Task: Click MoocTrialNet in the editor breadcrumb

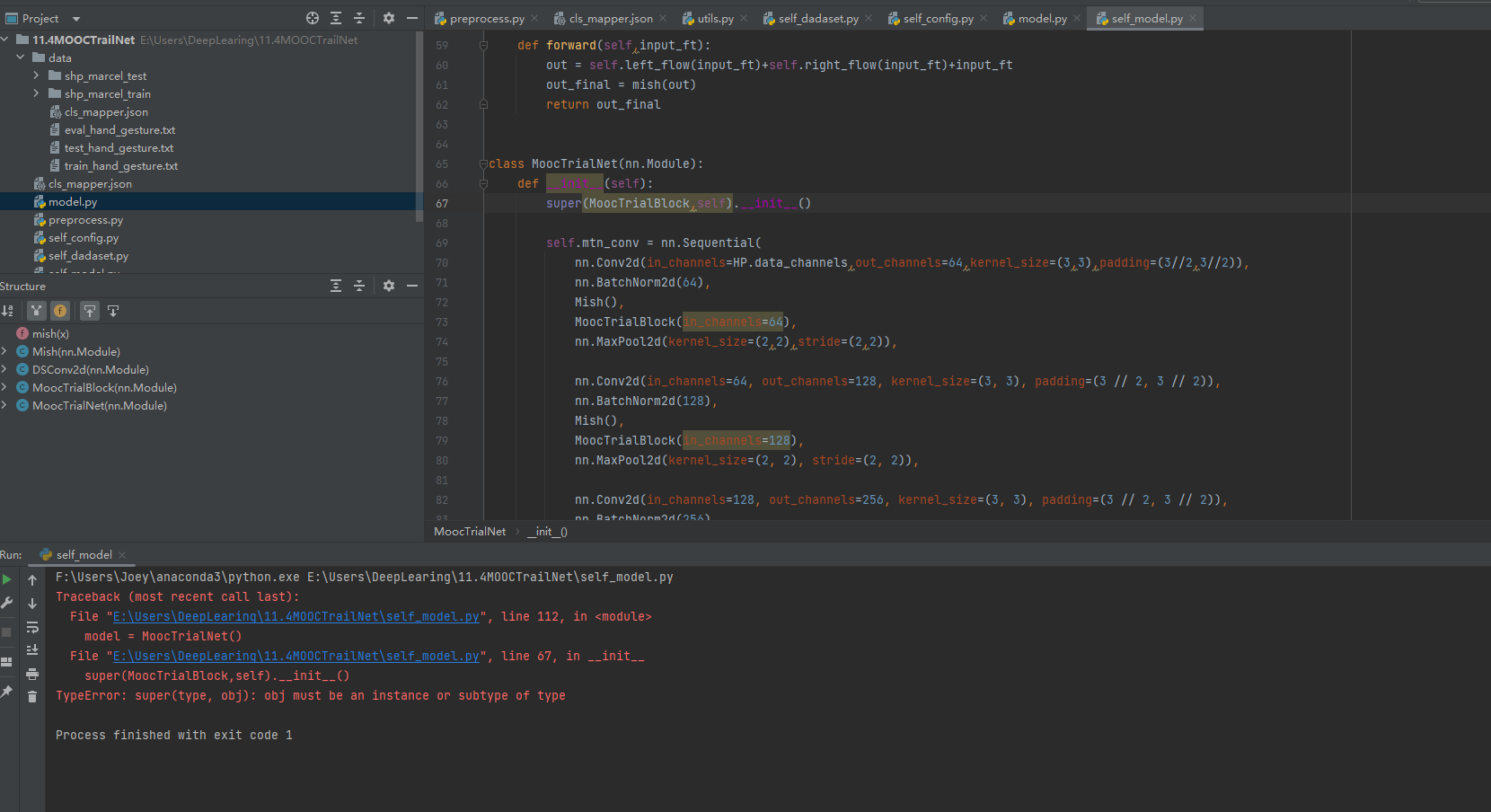Action: [470, 532]
